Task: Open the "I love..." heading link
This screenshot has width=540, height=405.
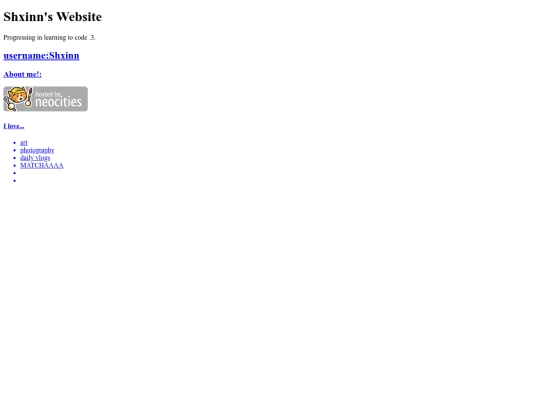Action: click(x=14, y=126)
